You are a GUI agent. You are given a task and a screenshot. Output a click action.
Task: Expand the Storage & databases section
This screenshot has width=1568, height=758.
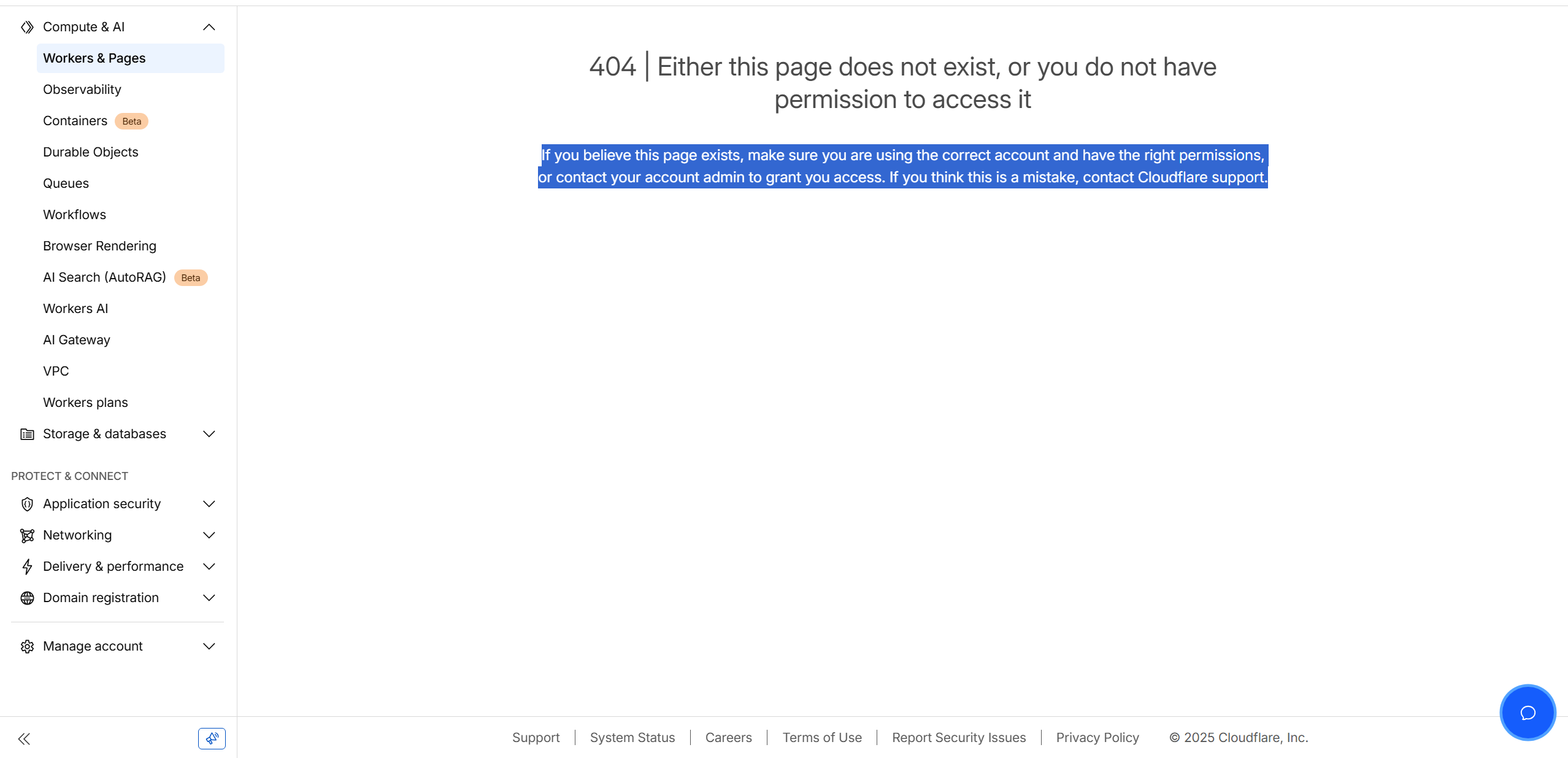[209, 435]
